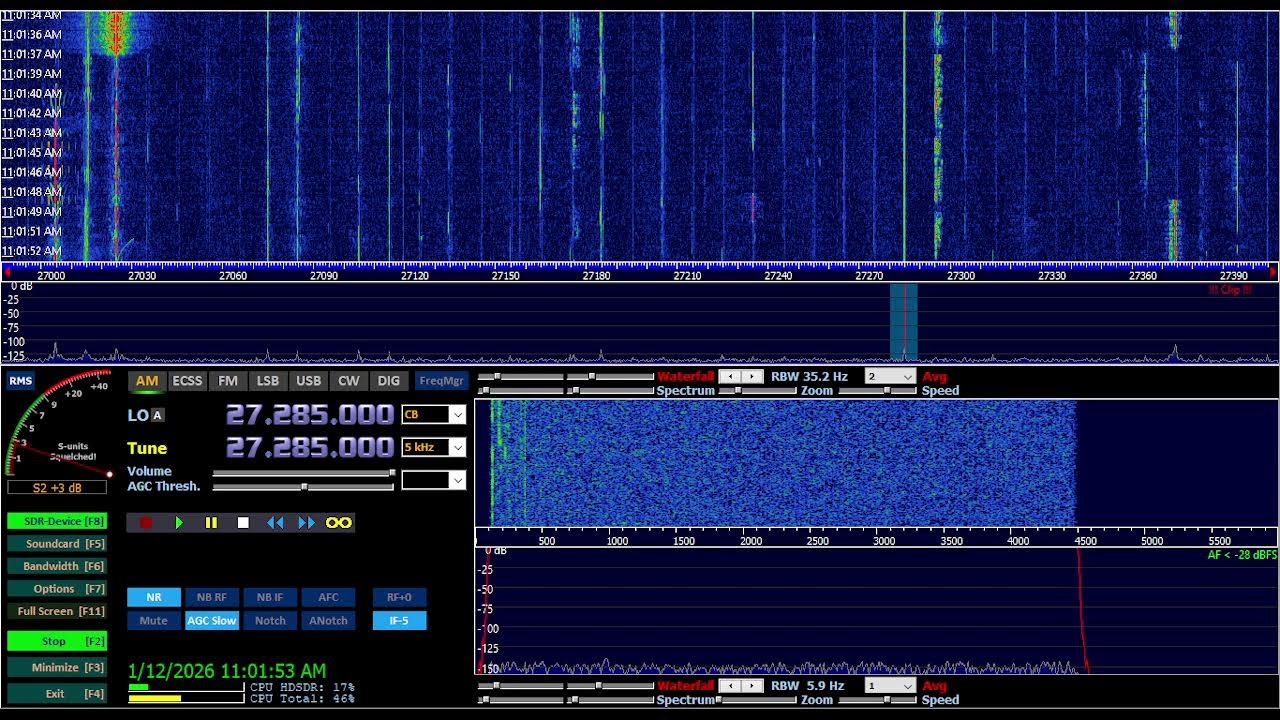Image resolution: width=1280 pixels, height=720 pixels.
Task: Start playback with the green play button
Action: [179, 522]
